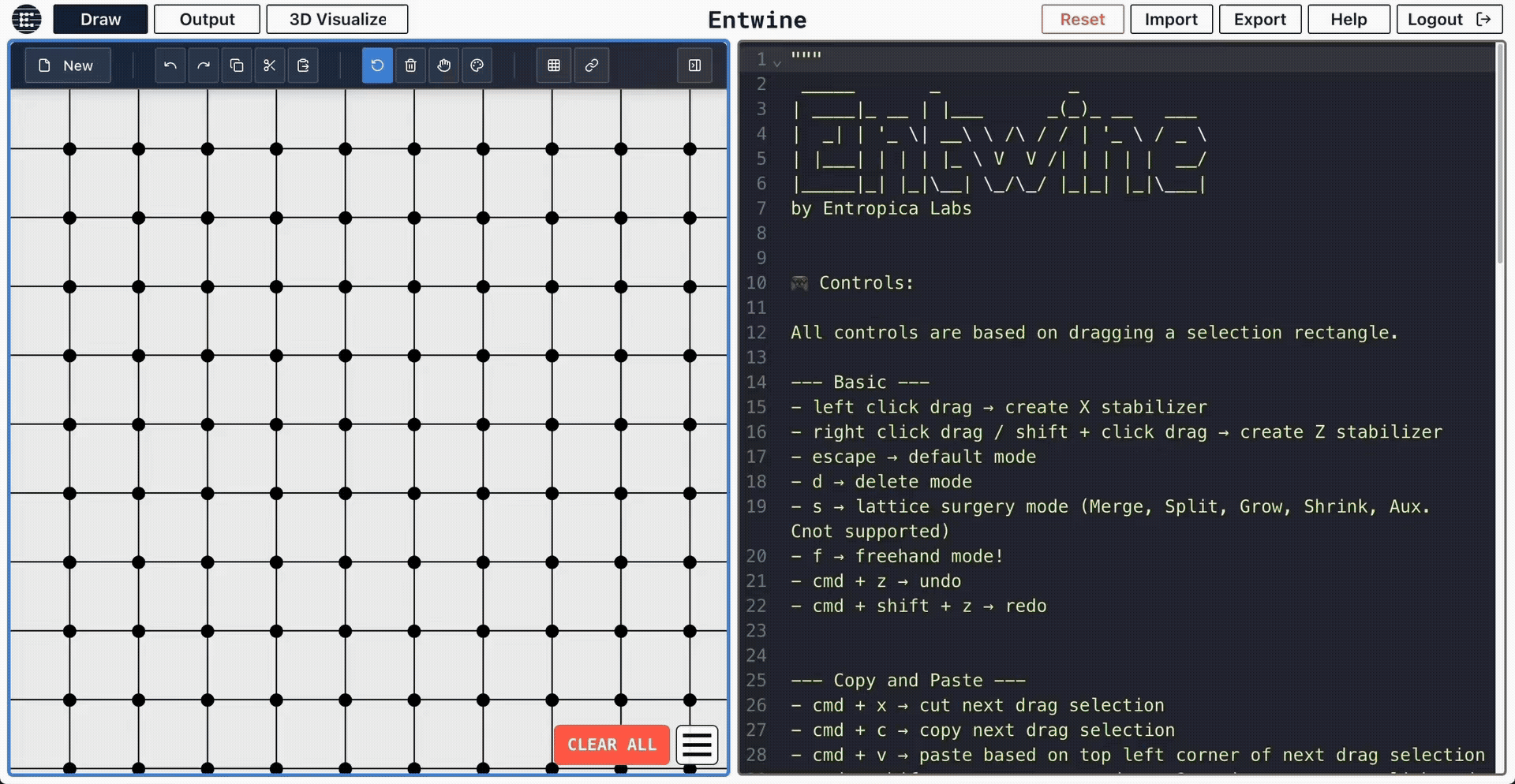Open the 3D Visualize tab
This screenshot has width=1515, height=784.
(x=337, y=19)
